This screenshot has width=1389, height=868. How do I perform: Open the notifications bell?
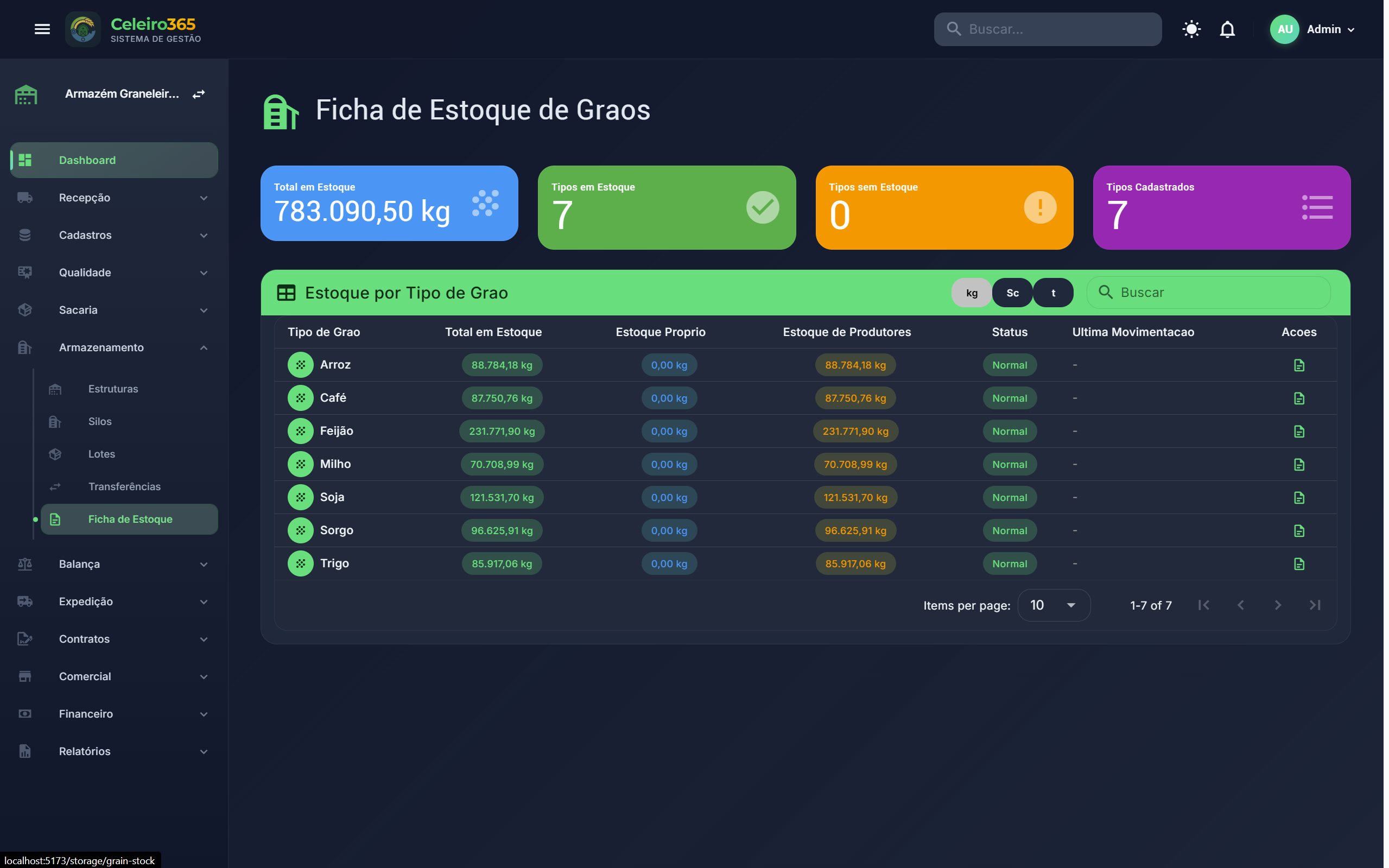point(1227,29)
